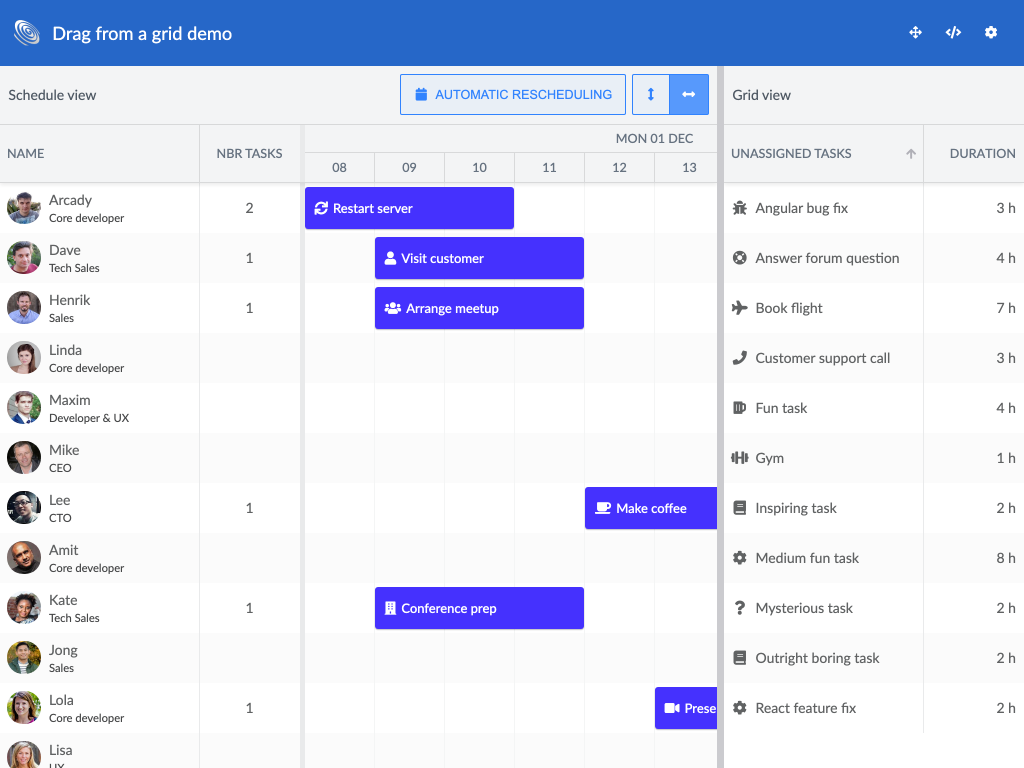Open the settings gear icon in header

(991, 33)
